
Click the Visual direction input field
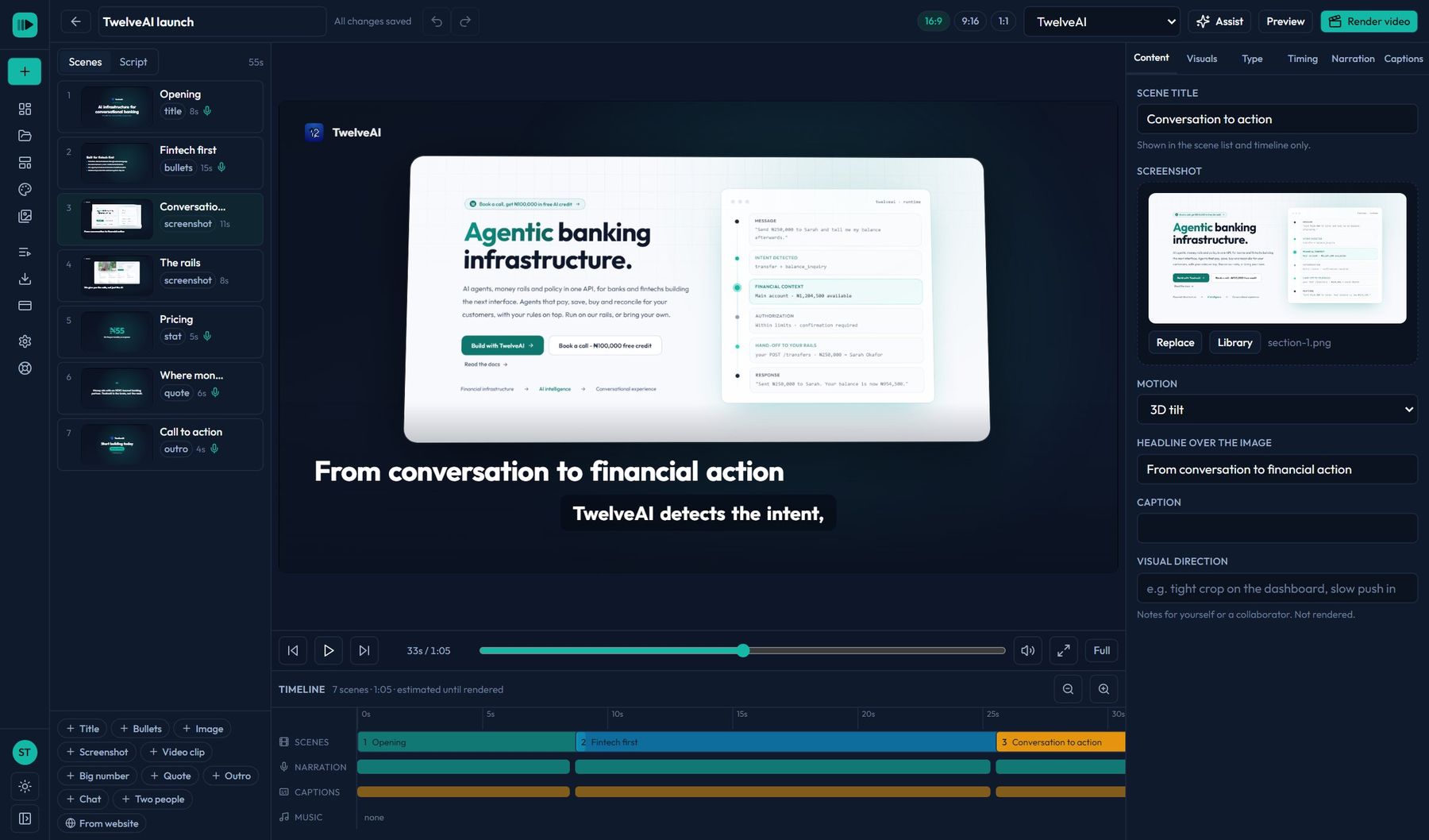click(x=1277, y=588)
